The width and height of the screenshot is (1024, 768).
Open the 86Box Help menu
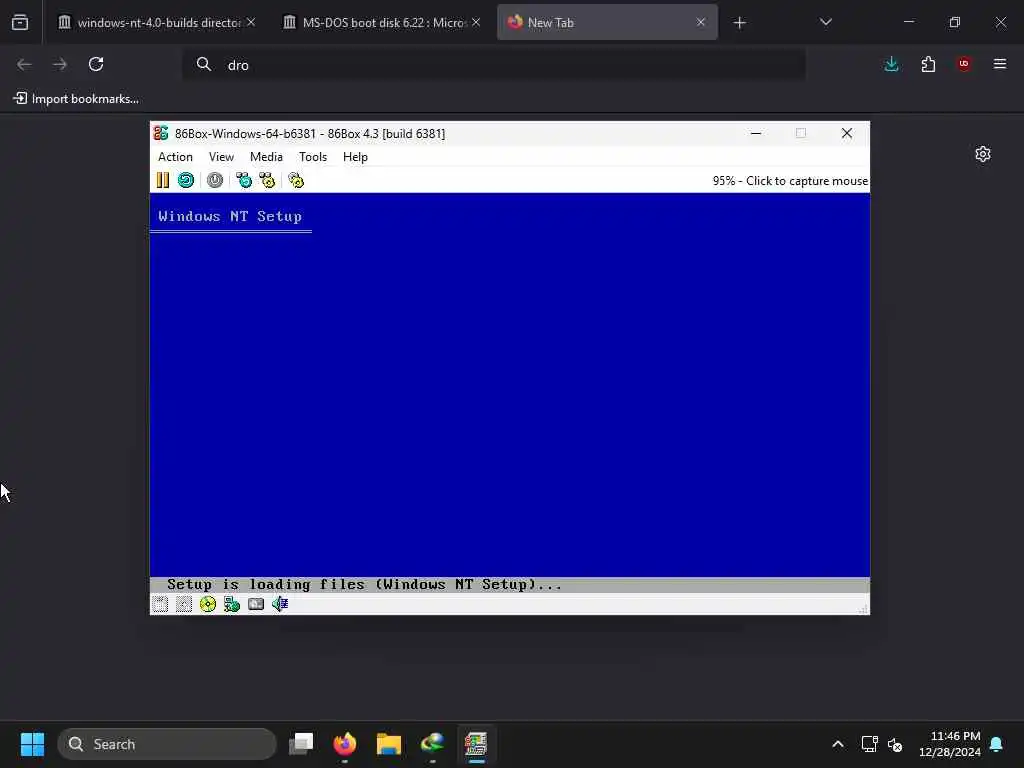pyautogui.click(x=355, y=157)
